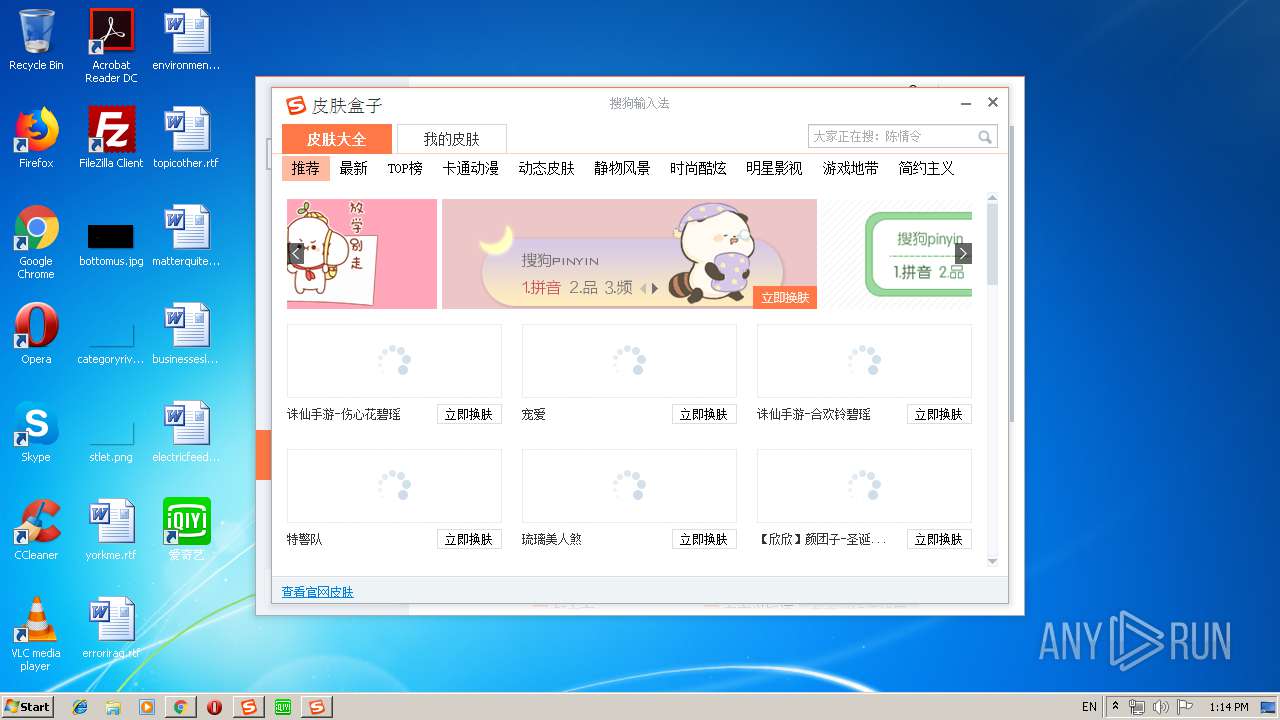Open Opera from the taskbar
The image size is (1280, 720).
click(214, 707)
